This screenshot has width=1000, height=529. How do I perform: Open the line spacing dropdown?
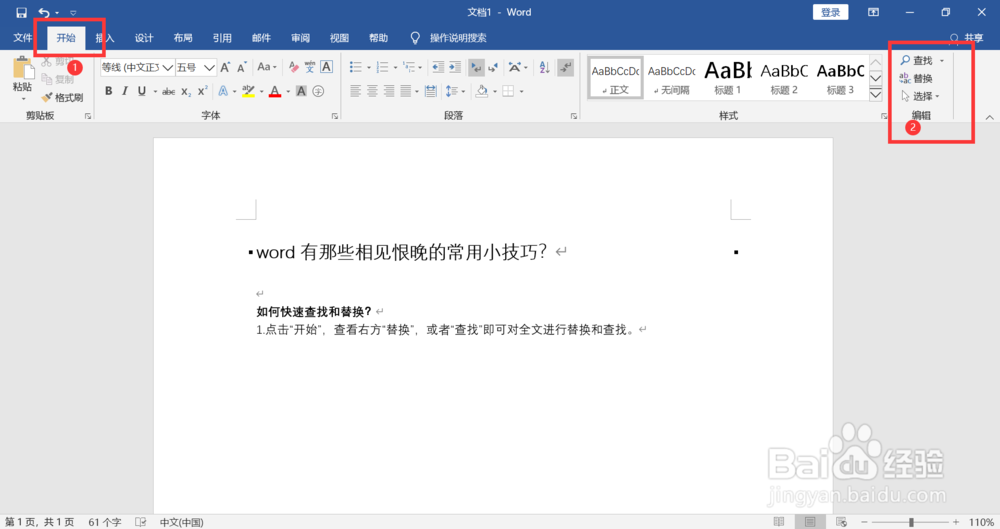453,91
